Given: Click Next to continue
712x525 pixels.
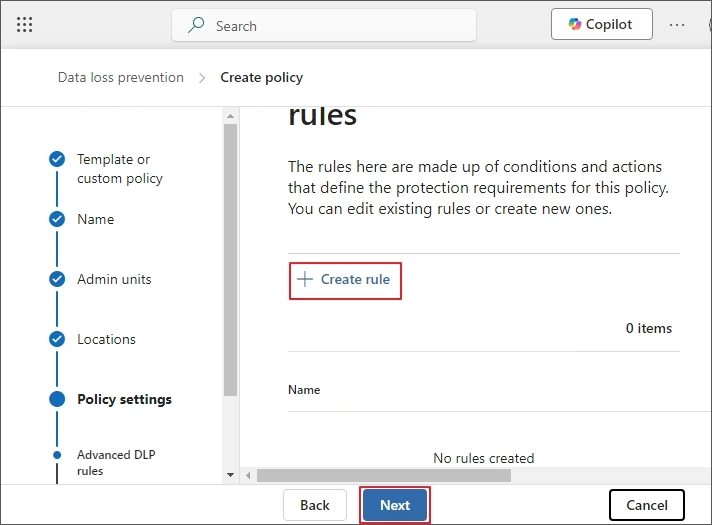Looking at the screenshot, I should click(395, 505).
